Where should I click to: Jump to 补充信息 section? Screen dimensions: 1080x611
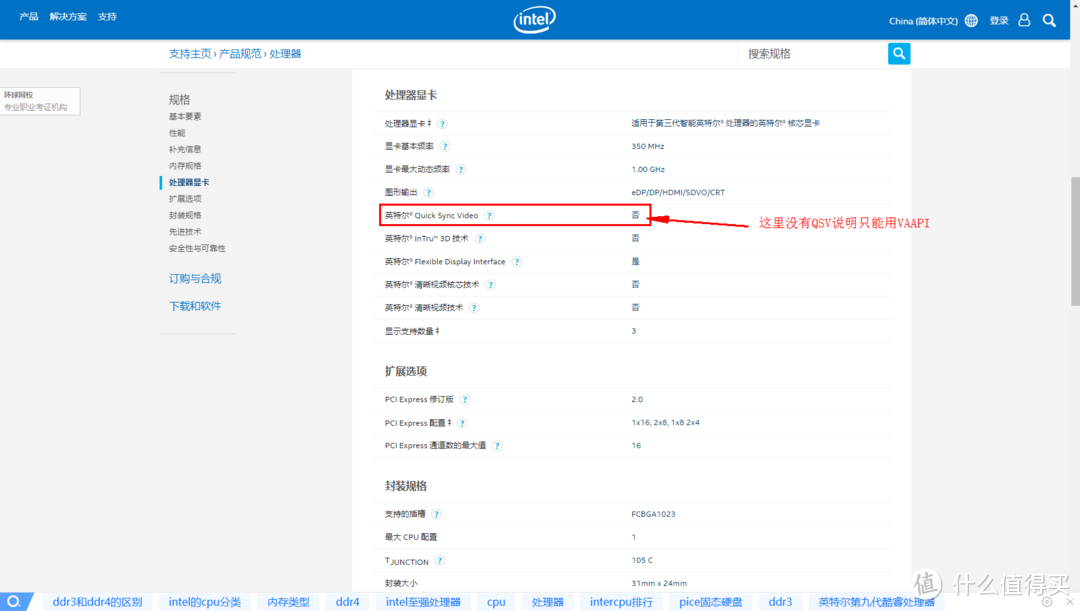[185, 149]
